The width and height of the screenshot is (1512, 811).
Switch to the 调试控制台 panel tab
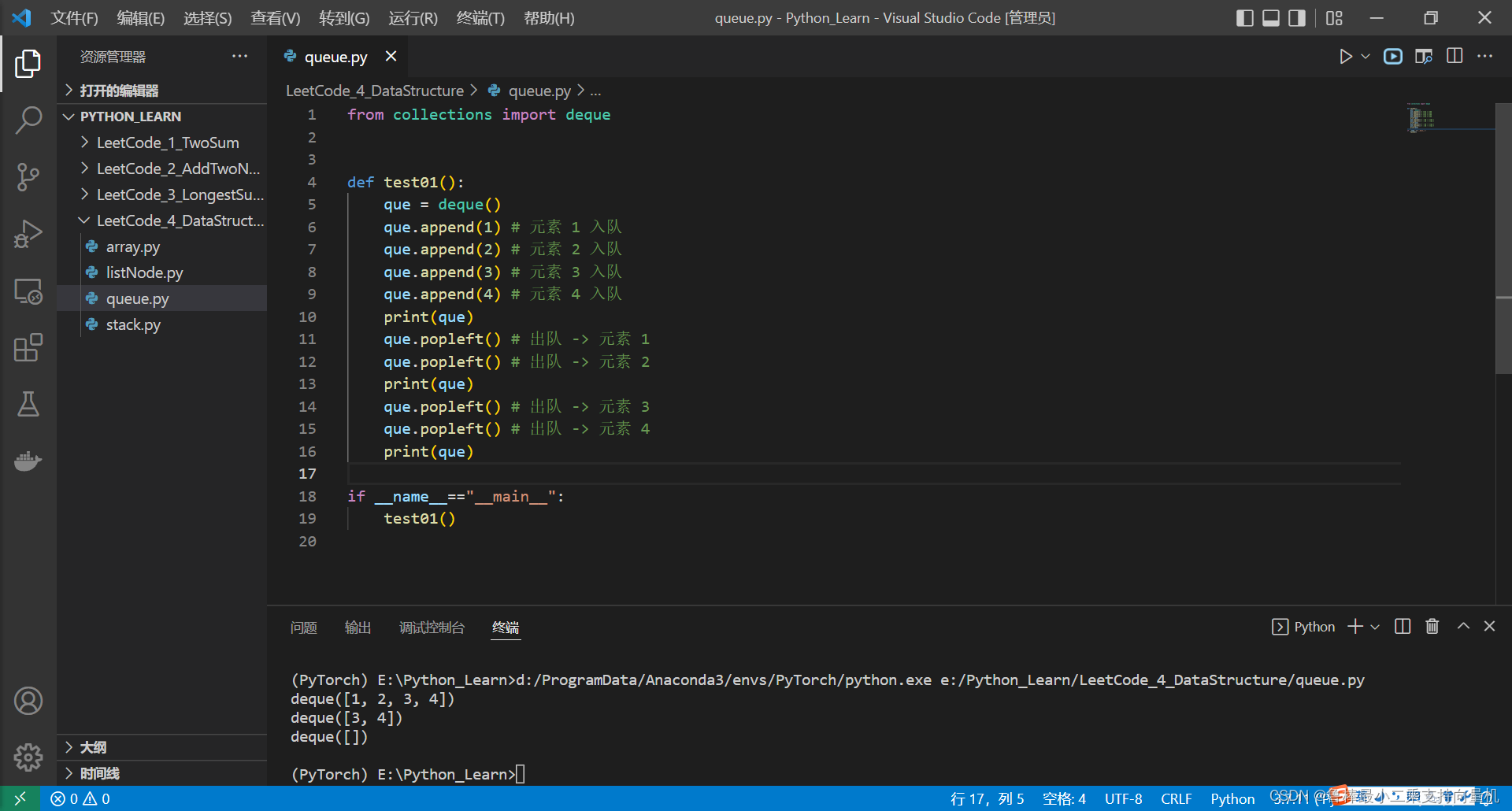point(432,628)
